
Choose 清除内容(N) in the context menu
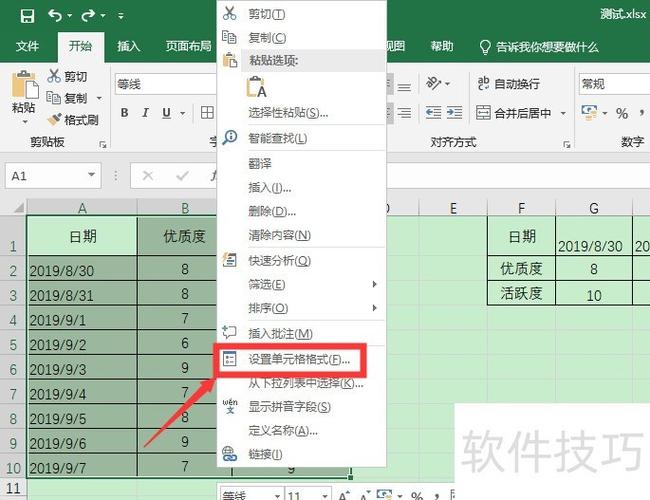[302, 235]
